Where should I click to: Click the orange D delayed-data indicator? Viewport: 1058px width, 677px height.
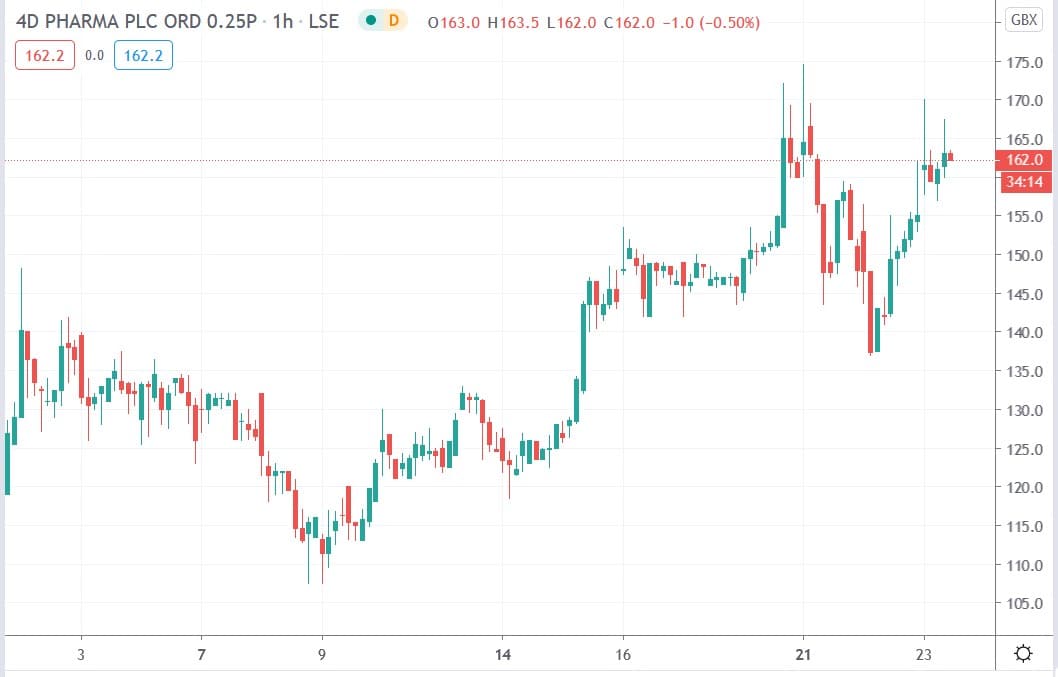(393, 20)
